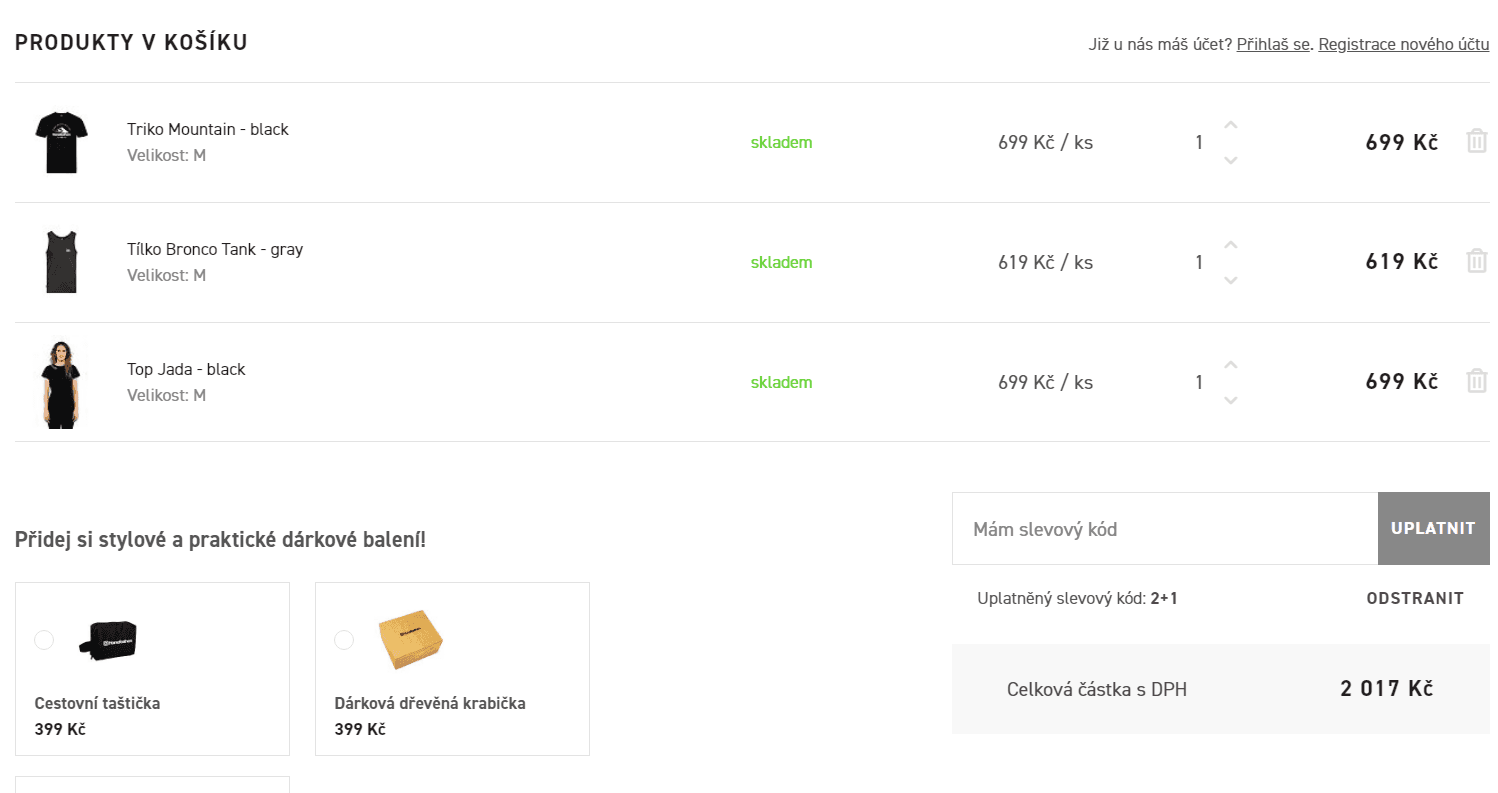Open Tílko Bronco Tank product image
This screenshot has width=1498, height=793.
pos(61,262)
